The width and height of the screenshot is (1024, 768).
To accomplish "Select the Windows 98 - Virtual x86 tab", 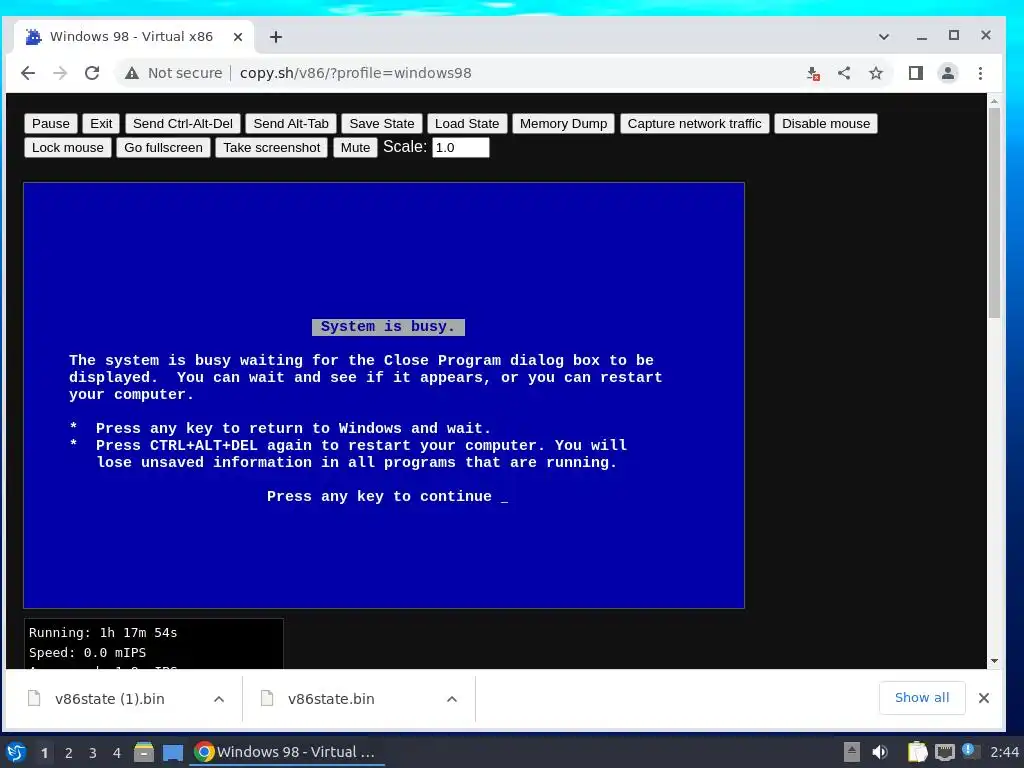I will point(131,37).
